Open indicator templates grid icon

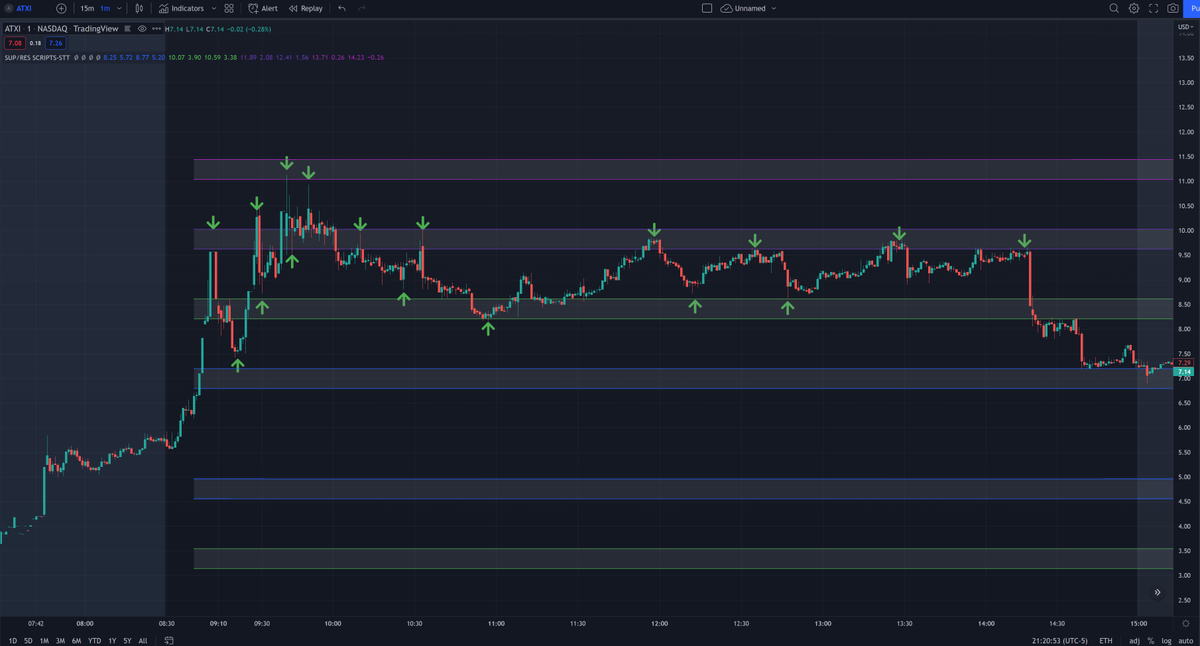[229, 8]
